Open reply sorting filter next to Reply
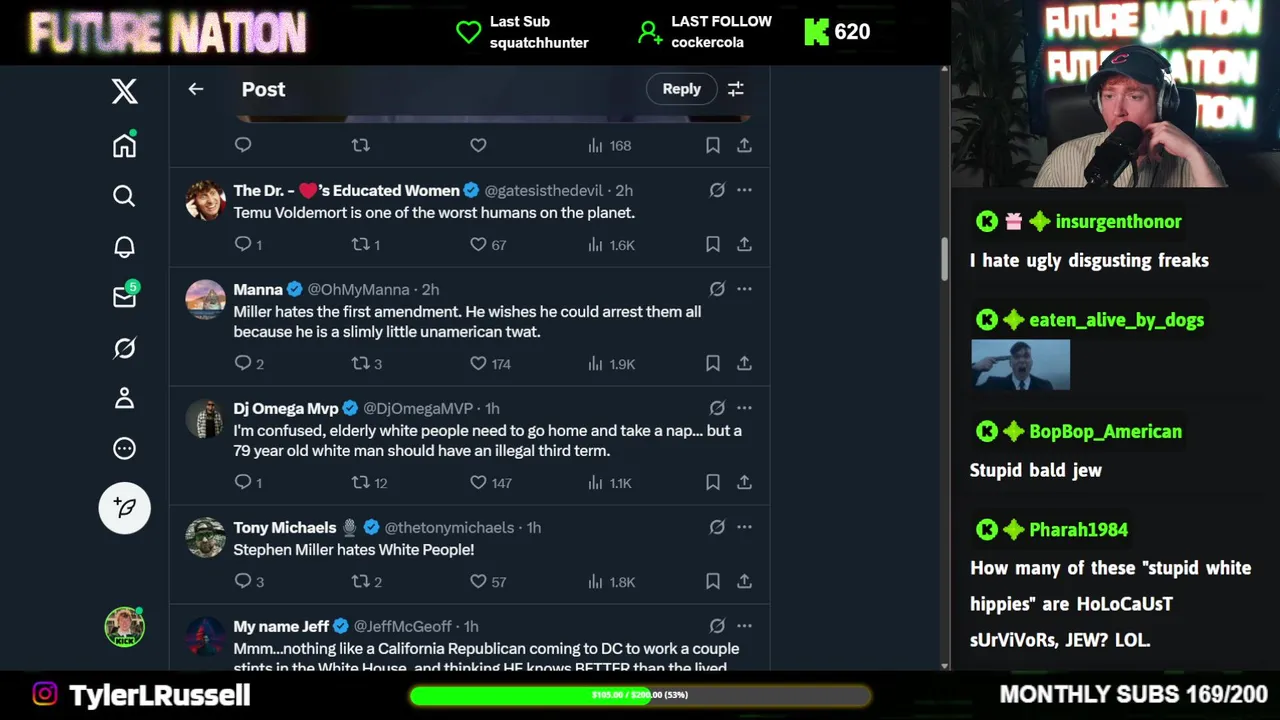 pyautogui.click(x=736, y=89)
